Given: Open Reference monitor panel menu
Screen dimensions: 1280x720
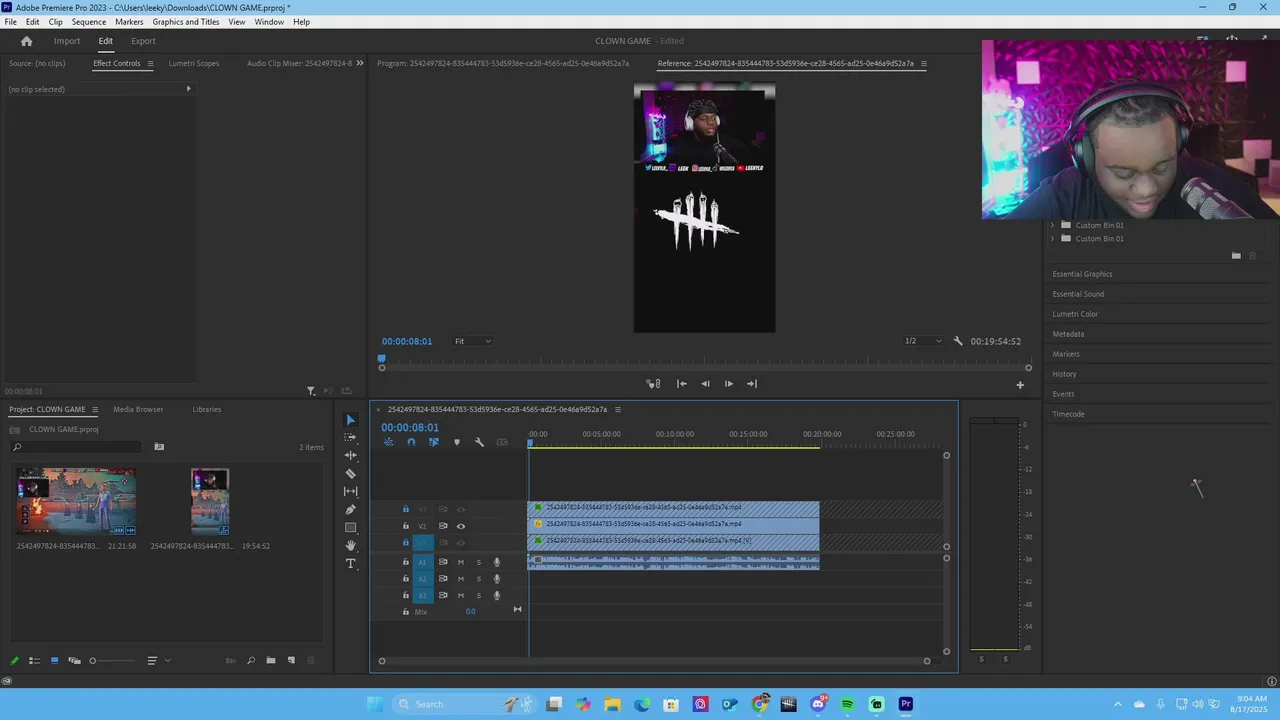Looking at the screenshot, I should tap(924, 64).
